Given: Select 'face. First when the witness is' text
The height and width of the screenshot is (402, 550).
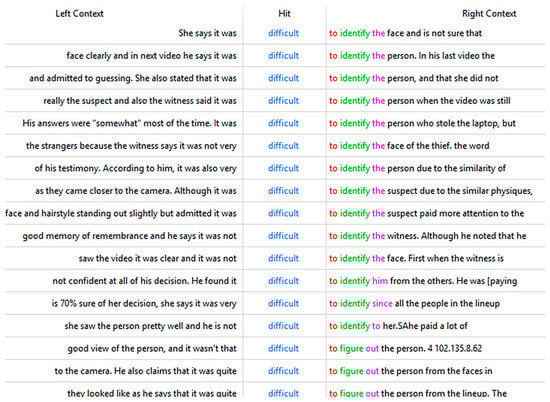Looking at the screenshot, I should coord(445,258).
